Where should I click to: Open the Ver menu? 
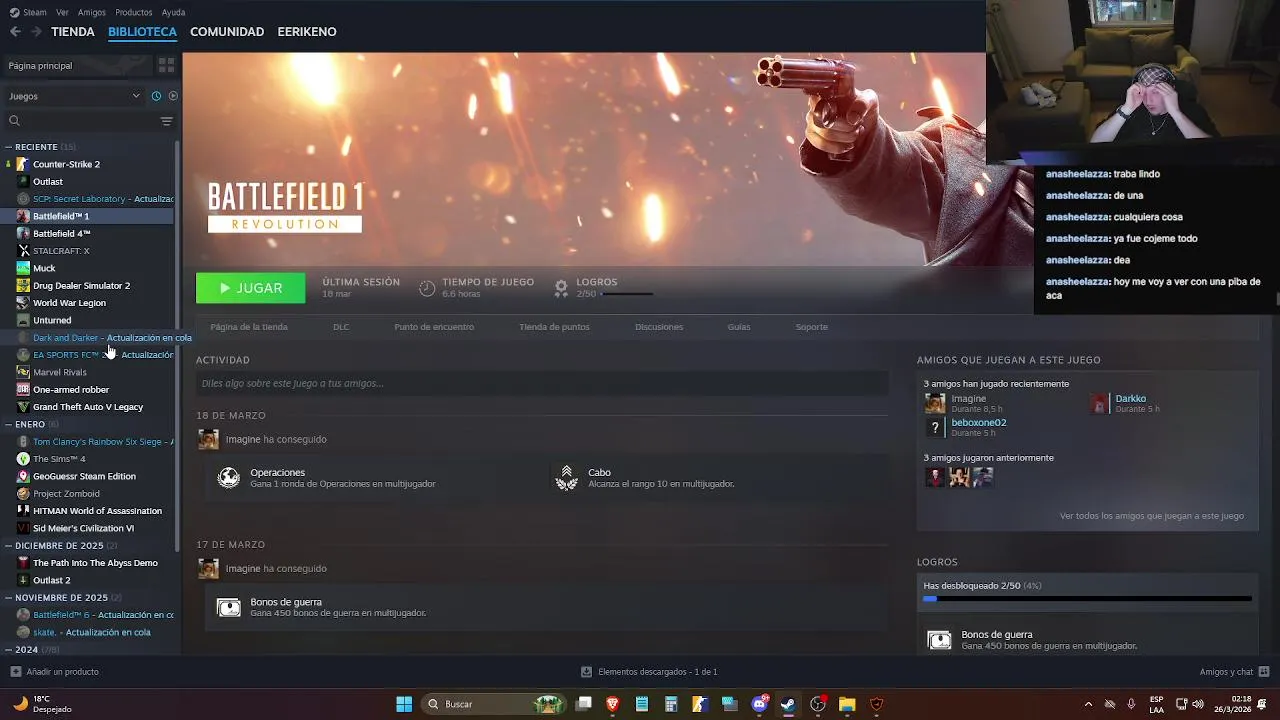click(63, 12)
